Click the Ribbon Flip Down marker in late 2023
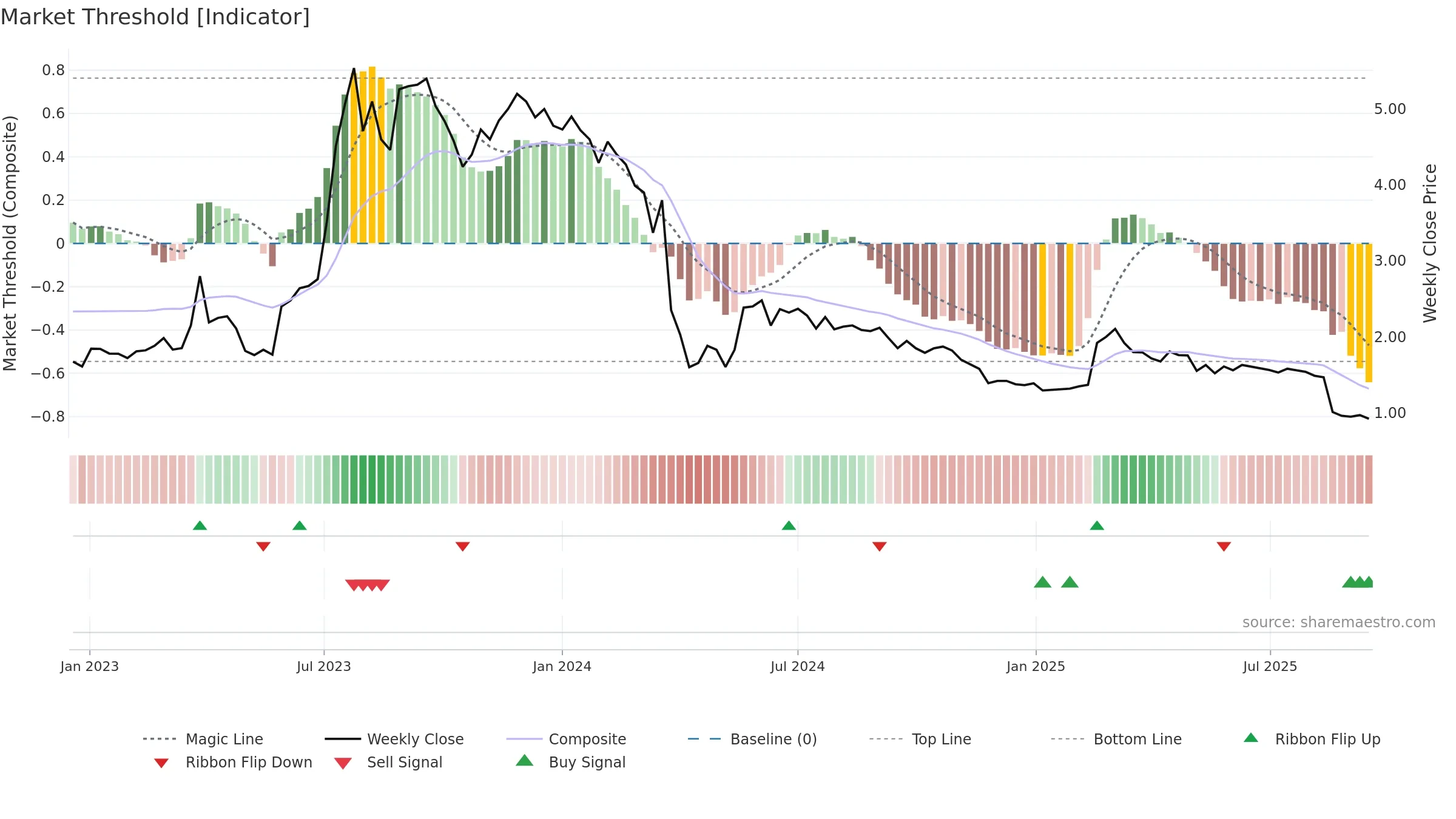The width and height of the screenshot is (1456, 819). (x=462, y=547)
